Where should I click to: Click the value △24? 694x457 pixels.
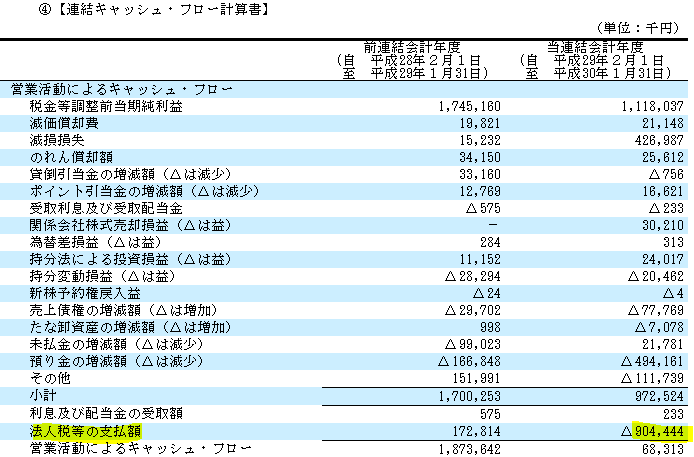pos(487,293)
